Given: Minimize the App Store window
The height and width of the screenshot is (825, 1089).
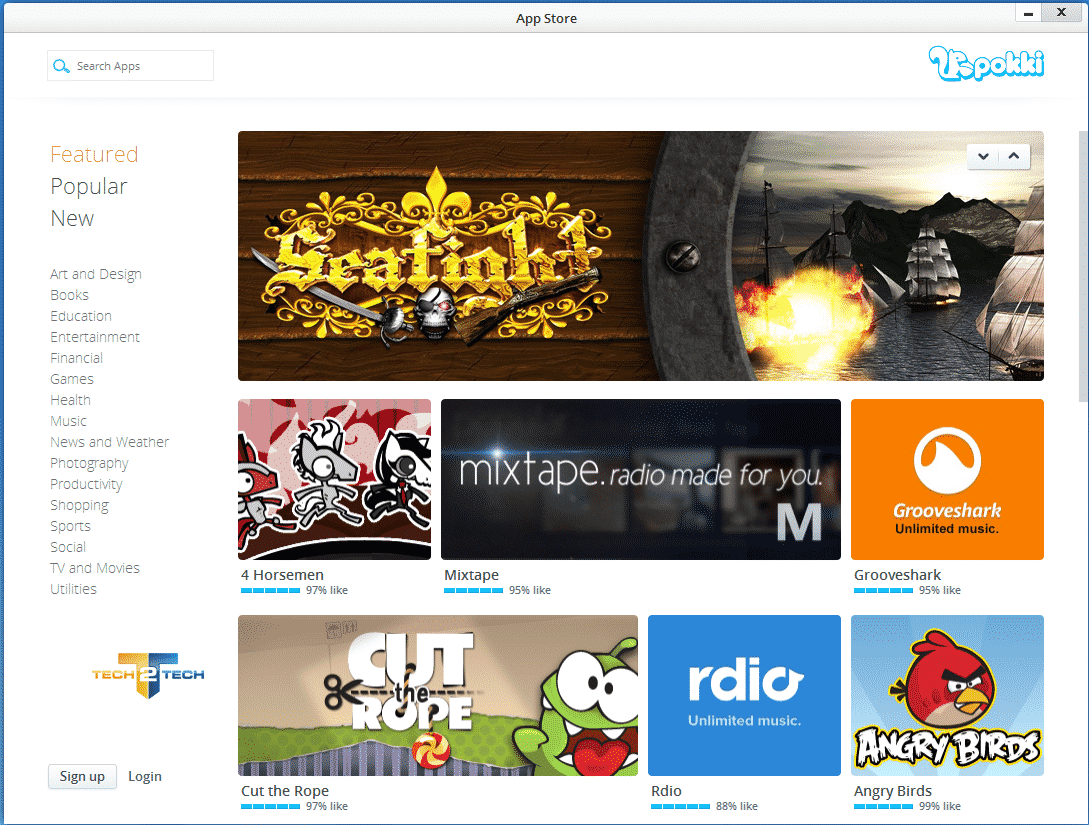Looking at the screenshot, I should click(x=1028, y=12).
